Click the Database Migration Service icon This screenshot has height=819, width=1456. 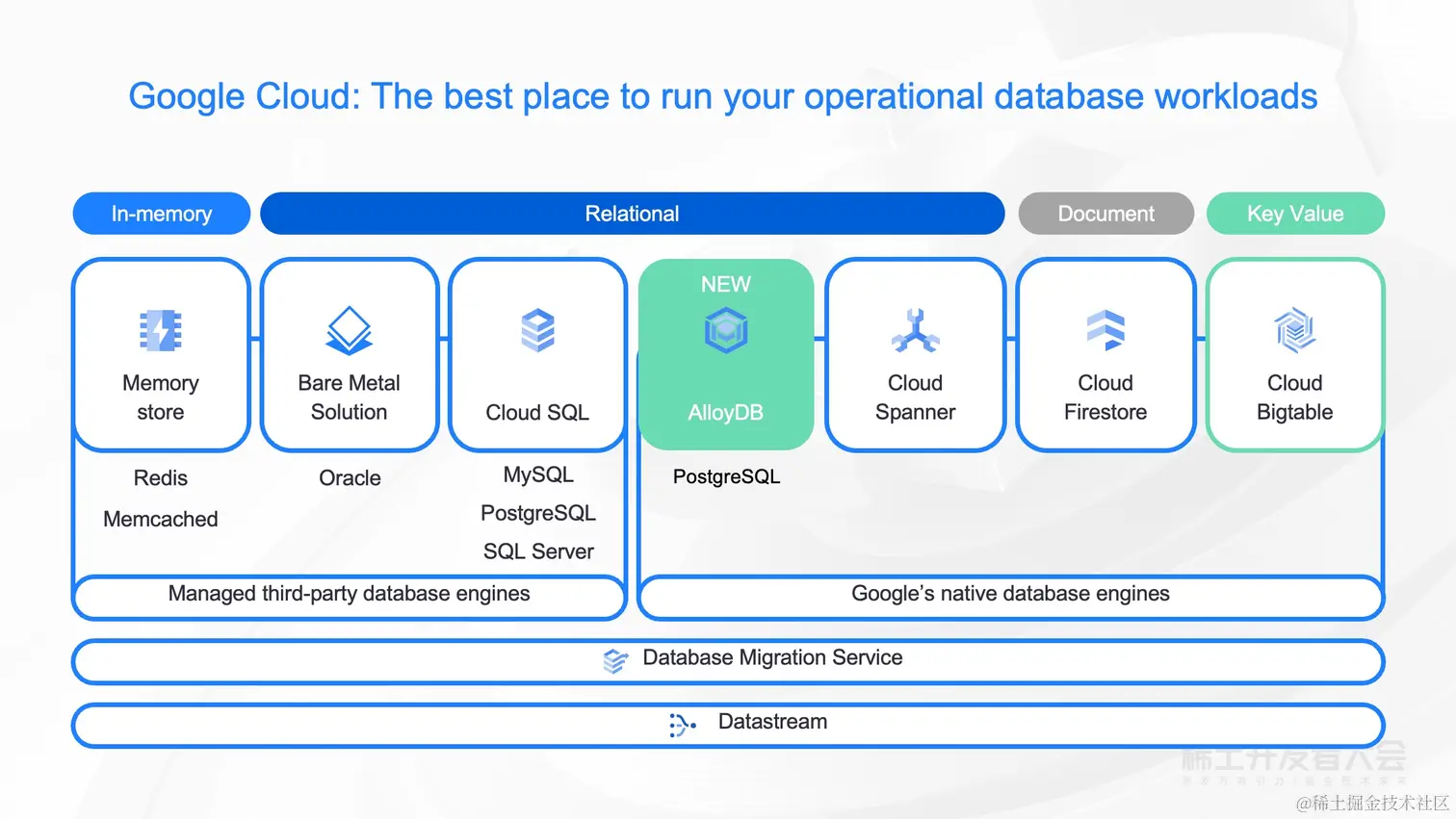[x=615, y=660]
